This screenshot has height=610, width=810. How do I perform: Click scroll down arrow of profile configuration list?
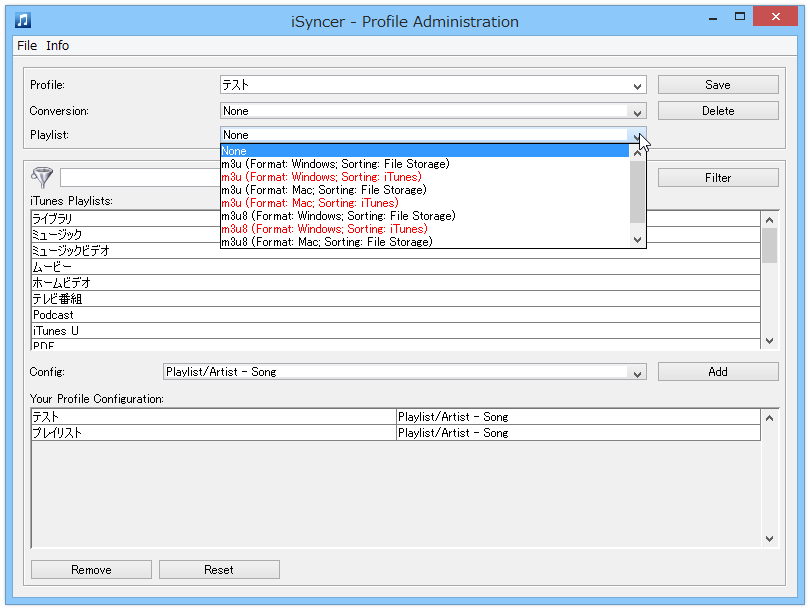769,539
